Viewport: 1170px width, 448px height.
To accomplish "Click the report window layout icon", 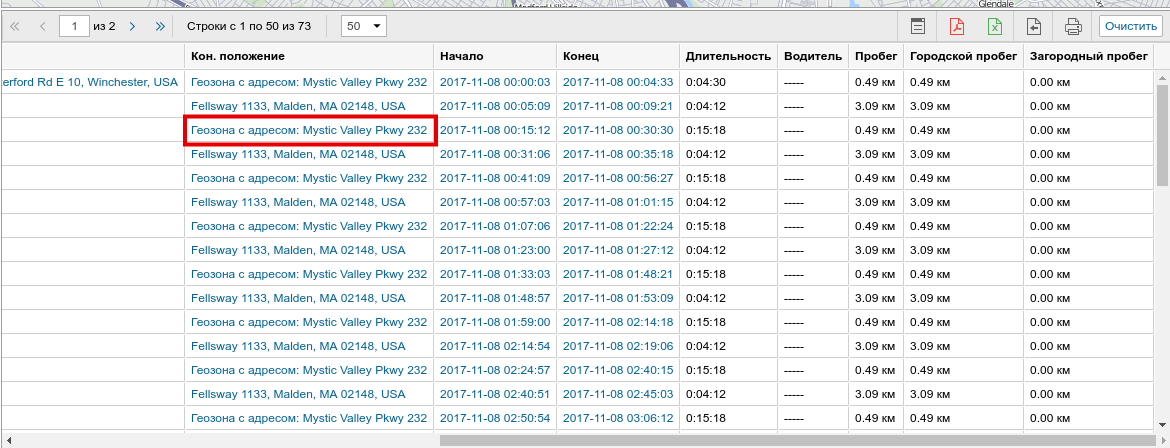I will pyautogui.click(x=917, y=26).
